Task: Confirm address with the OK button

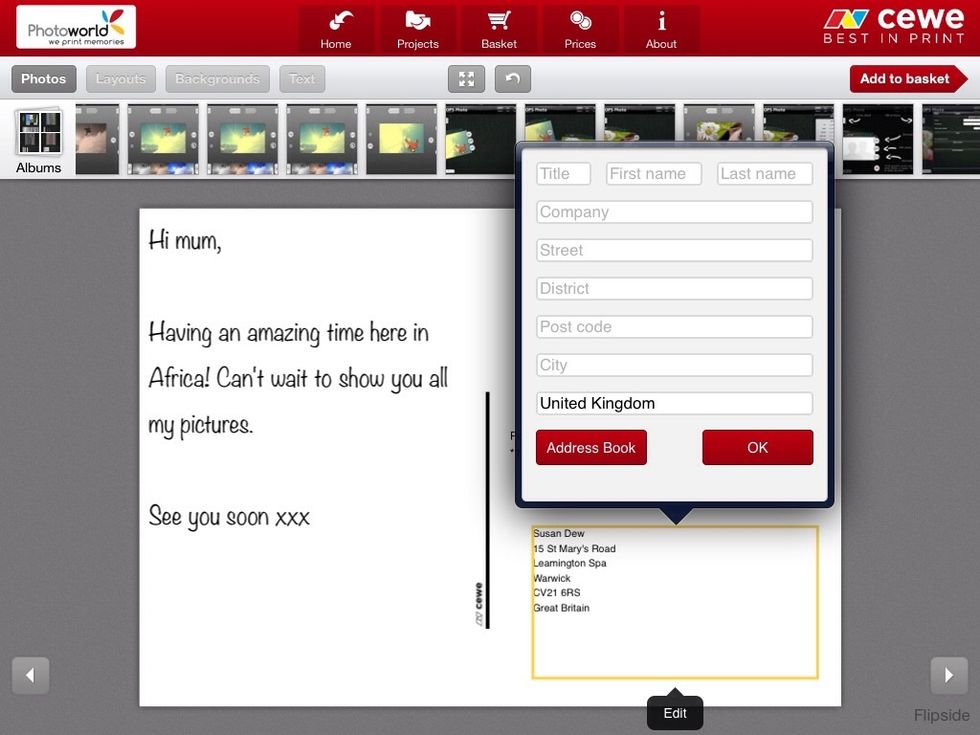Action: pos(757,448)
